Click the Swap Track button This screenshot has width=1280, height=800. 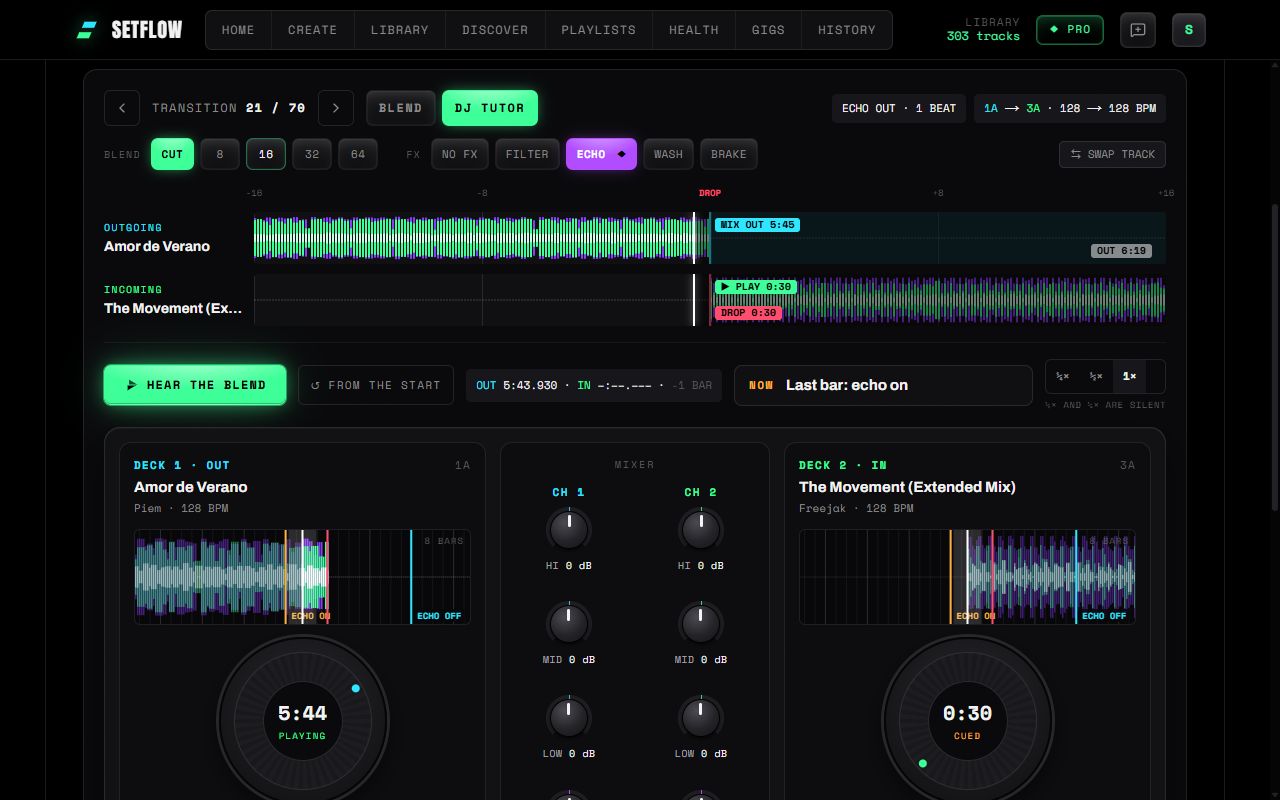(x=1112, y=154)
